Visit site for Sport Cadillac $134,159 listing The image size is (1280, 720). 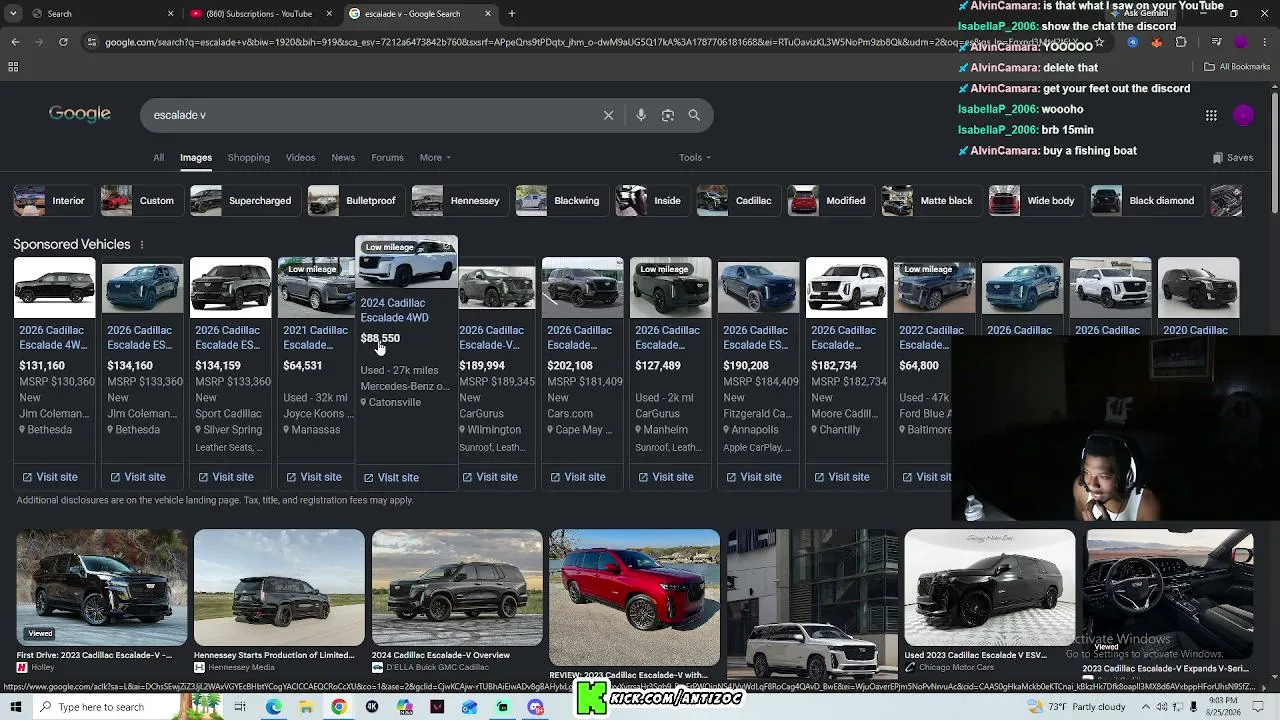tap(226, 478)
